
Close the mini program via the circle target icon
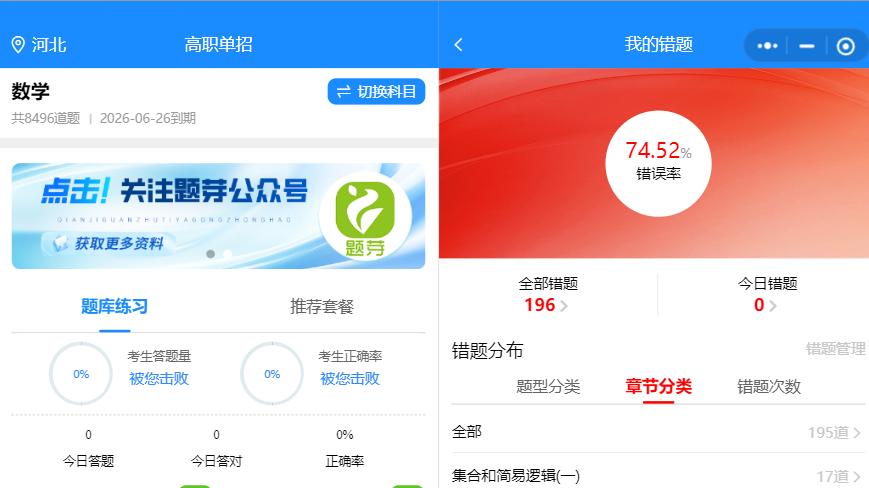(x=845, y=46)
